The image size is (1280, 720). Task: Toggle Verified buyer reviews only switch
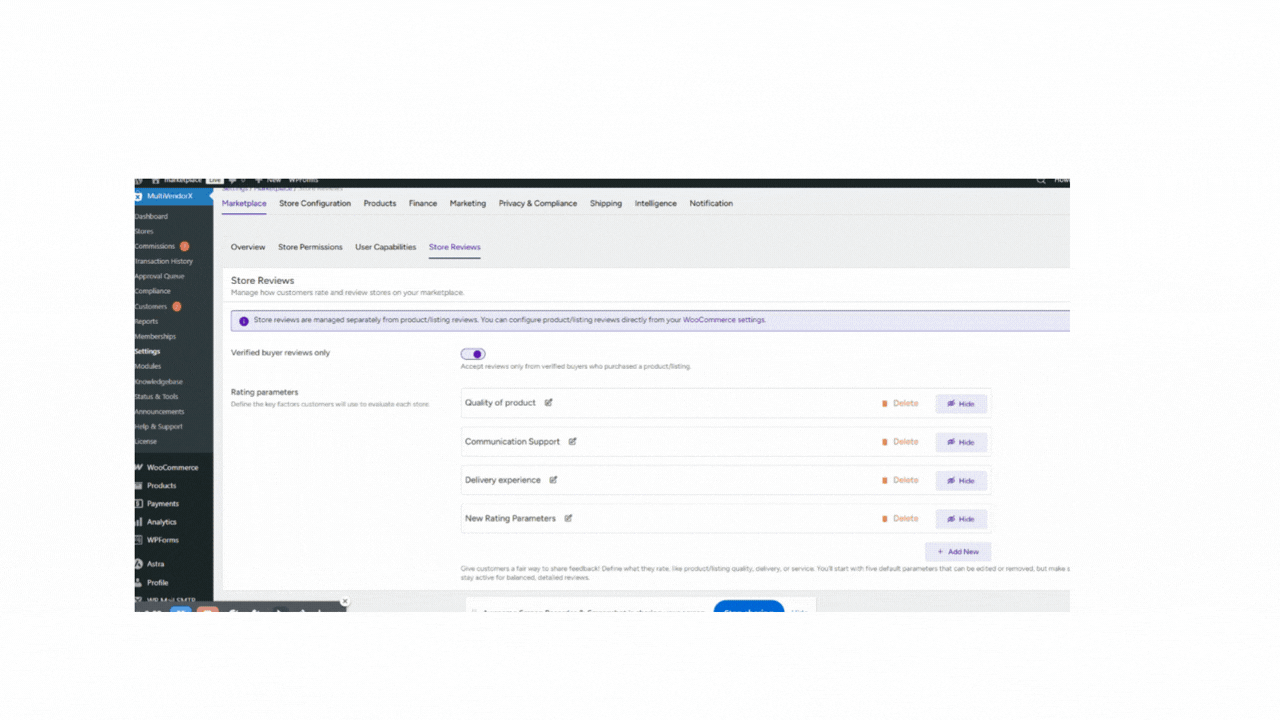point(473,354)
